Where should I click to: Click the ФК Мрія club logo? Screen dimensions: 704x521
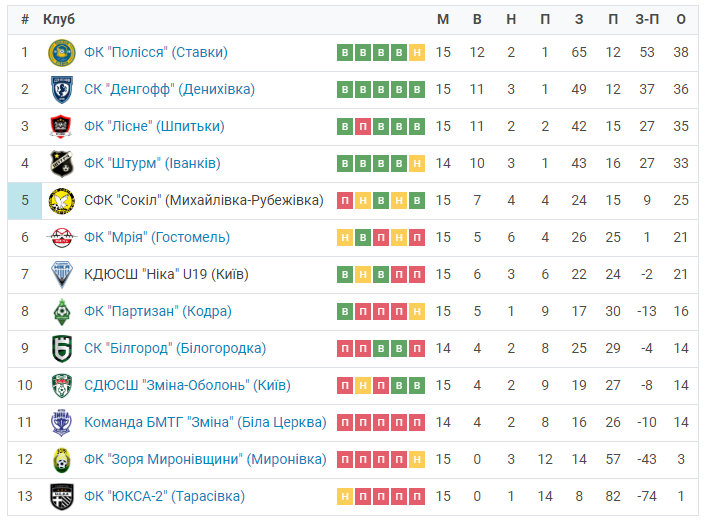[x=62, y=238]
